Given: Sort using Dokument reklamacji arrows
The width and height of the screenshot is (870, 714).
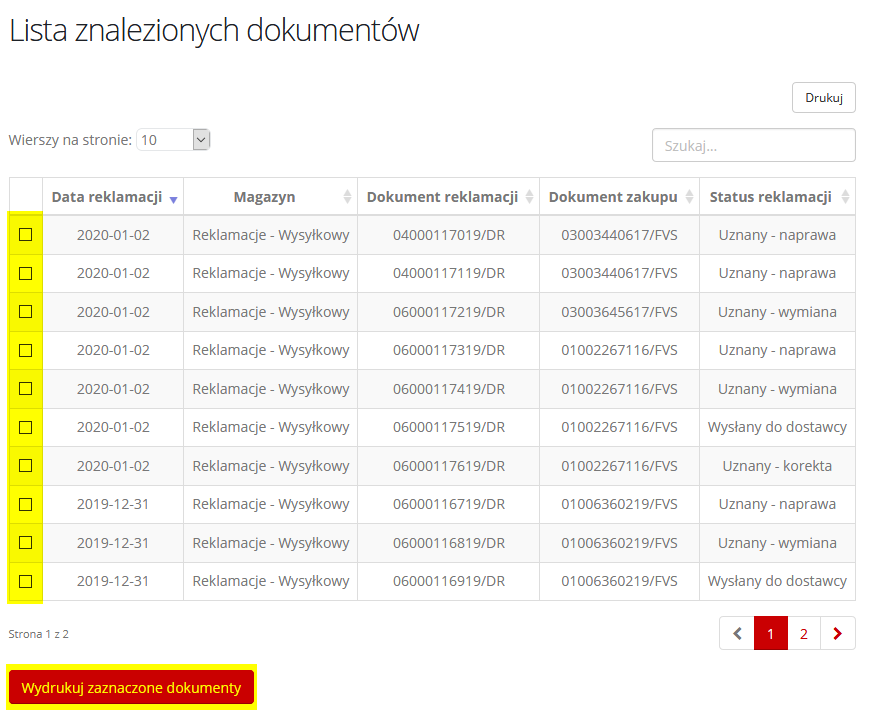Looking at the screenshot, I should tap(529, 196).
